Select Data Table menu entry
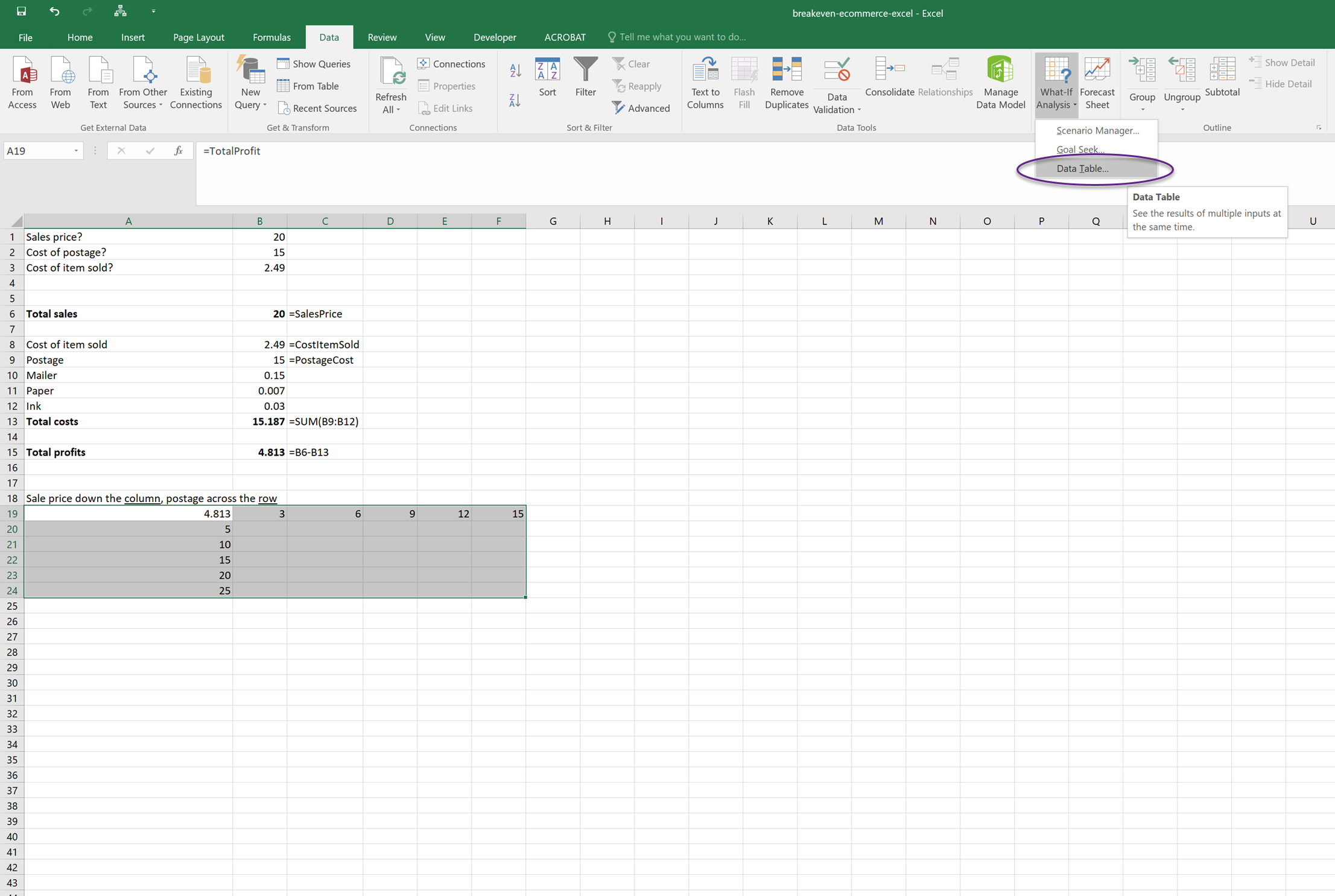 click(x=1082, y=168)
